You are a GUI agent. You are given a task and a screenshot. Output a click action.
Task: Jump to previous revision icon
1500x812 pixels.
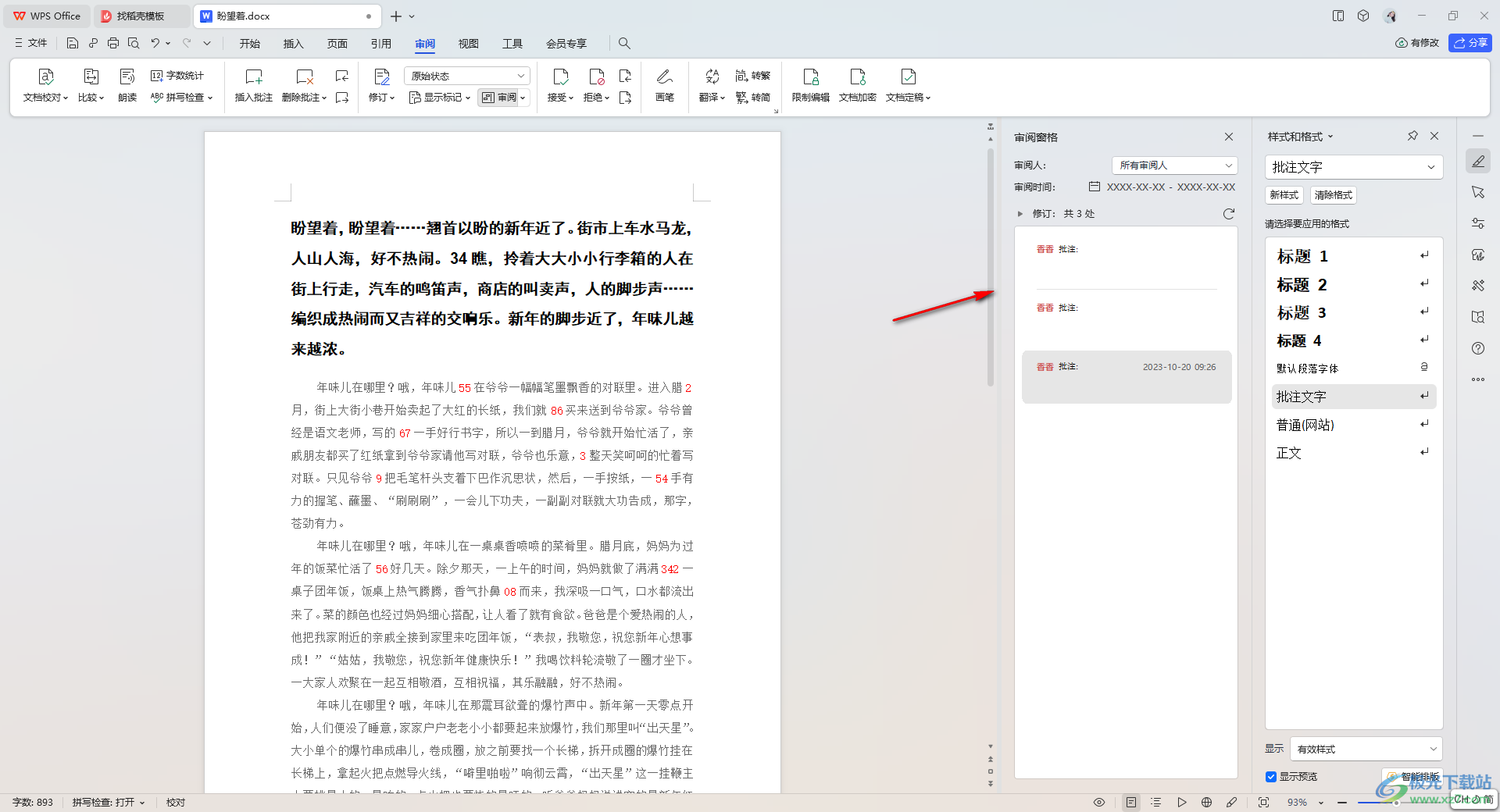[625, 76]
